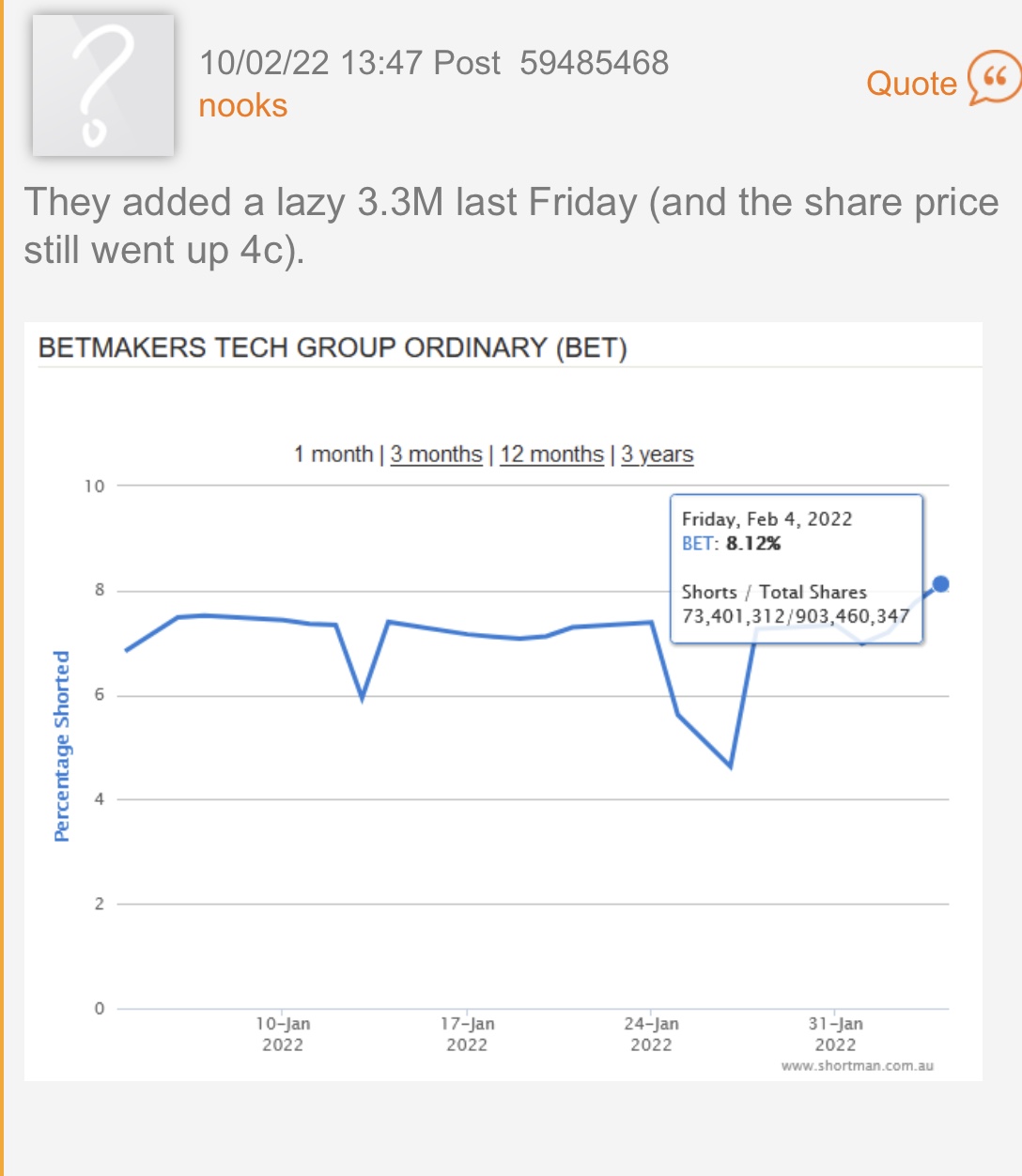Switch chart to 3 years range
This screenshot has height=1176, width=1022.
[657, 455]
